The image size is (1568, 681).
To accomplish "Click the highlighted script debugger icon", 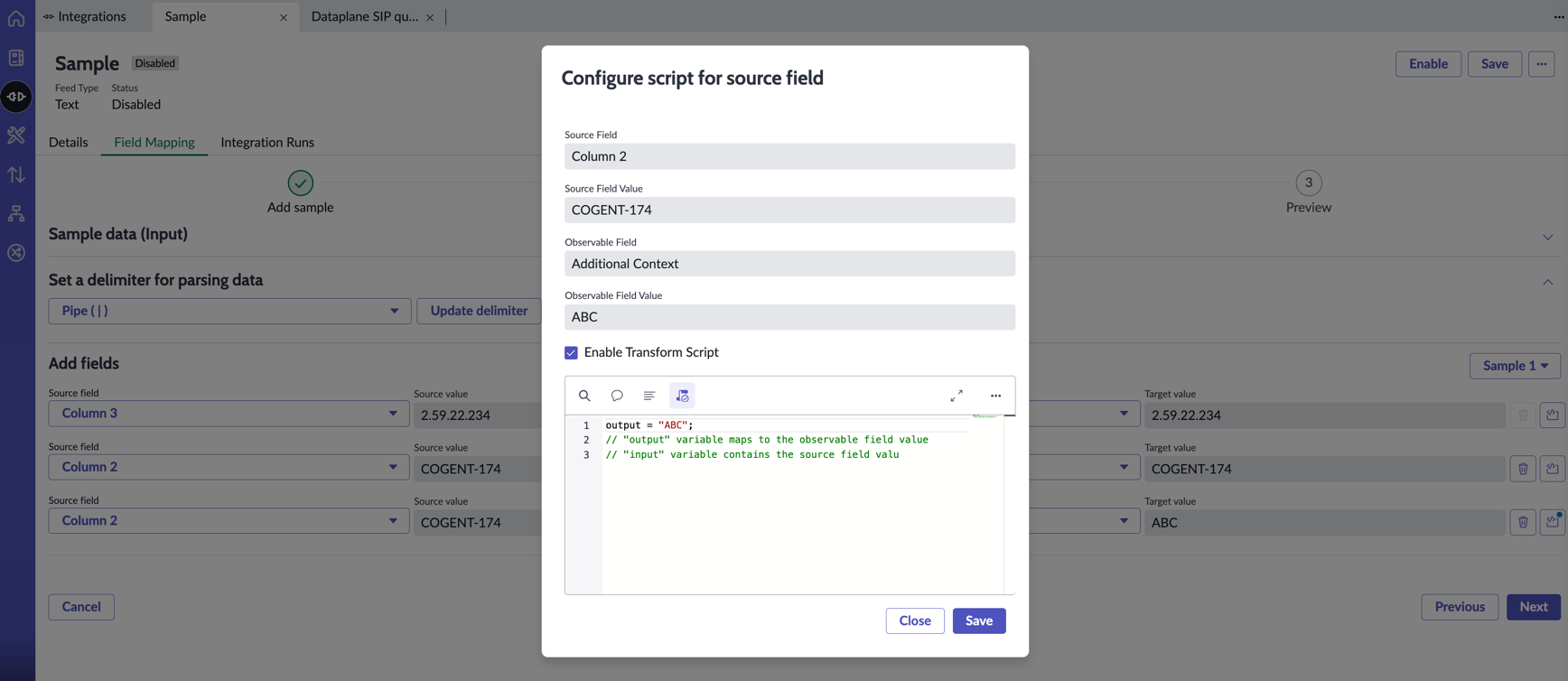I will pos(682,396).
